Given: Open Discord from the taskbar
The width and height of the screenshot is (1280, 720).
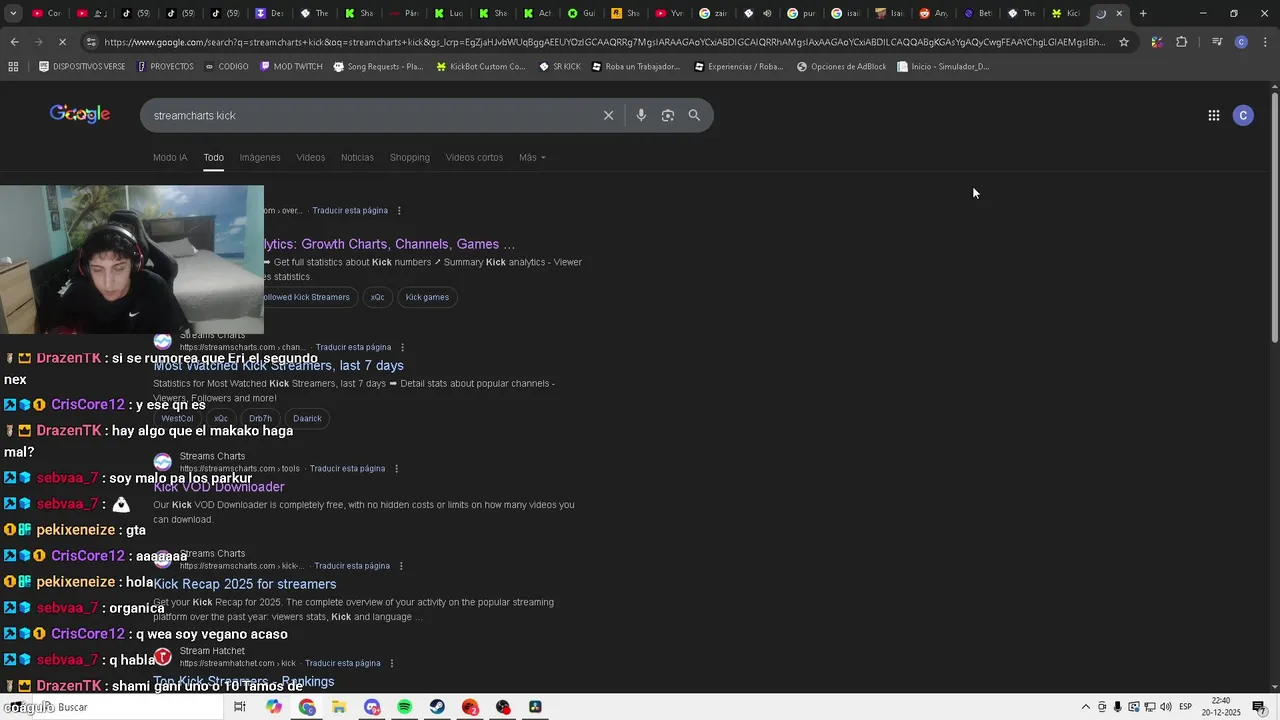Looking at the screenshot, I should coord(372,707).
